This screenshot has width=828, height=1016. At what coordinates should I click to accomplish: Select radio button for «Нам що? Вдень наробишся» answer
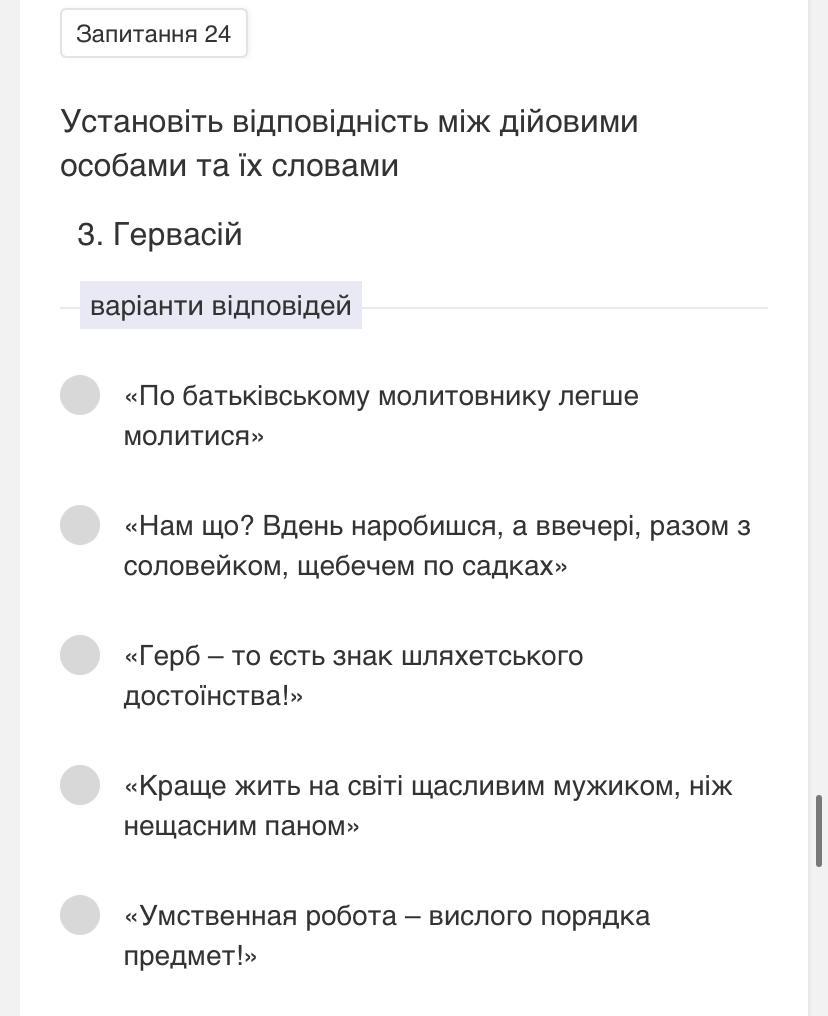click(80, 525)
